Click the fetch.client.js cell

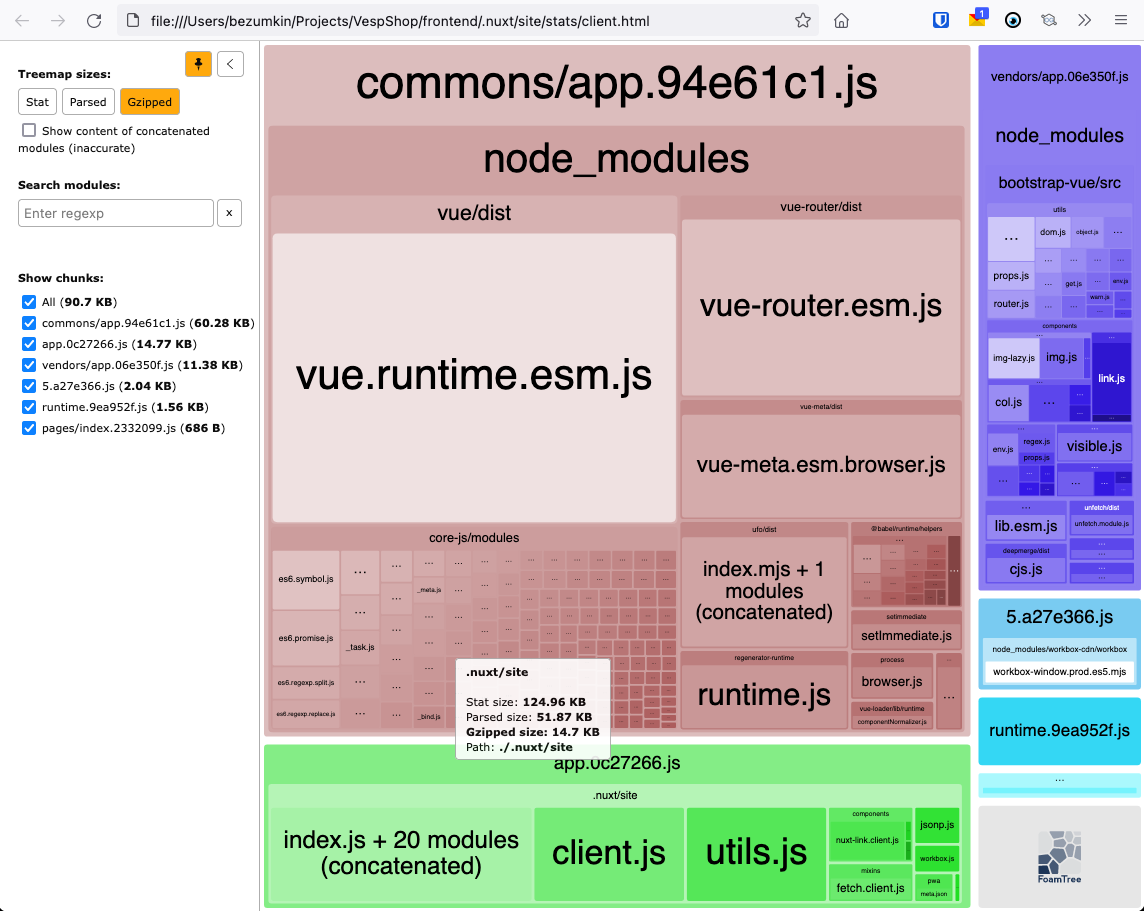click(870, 888)
